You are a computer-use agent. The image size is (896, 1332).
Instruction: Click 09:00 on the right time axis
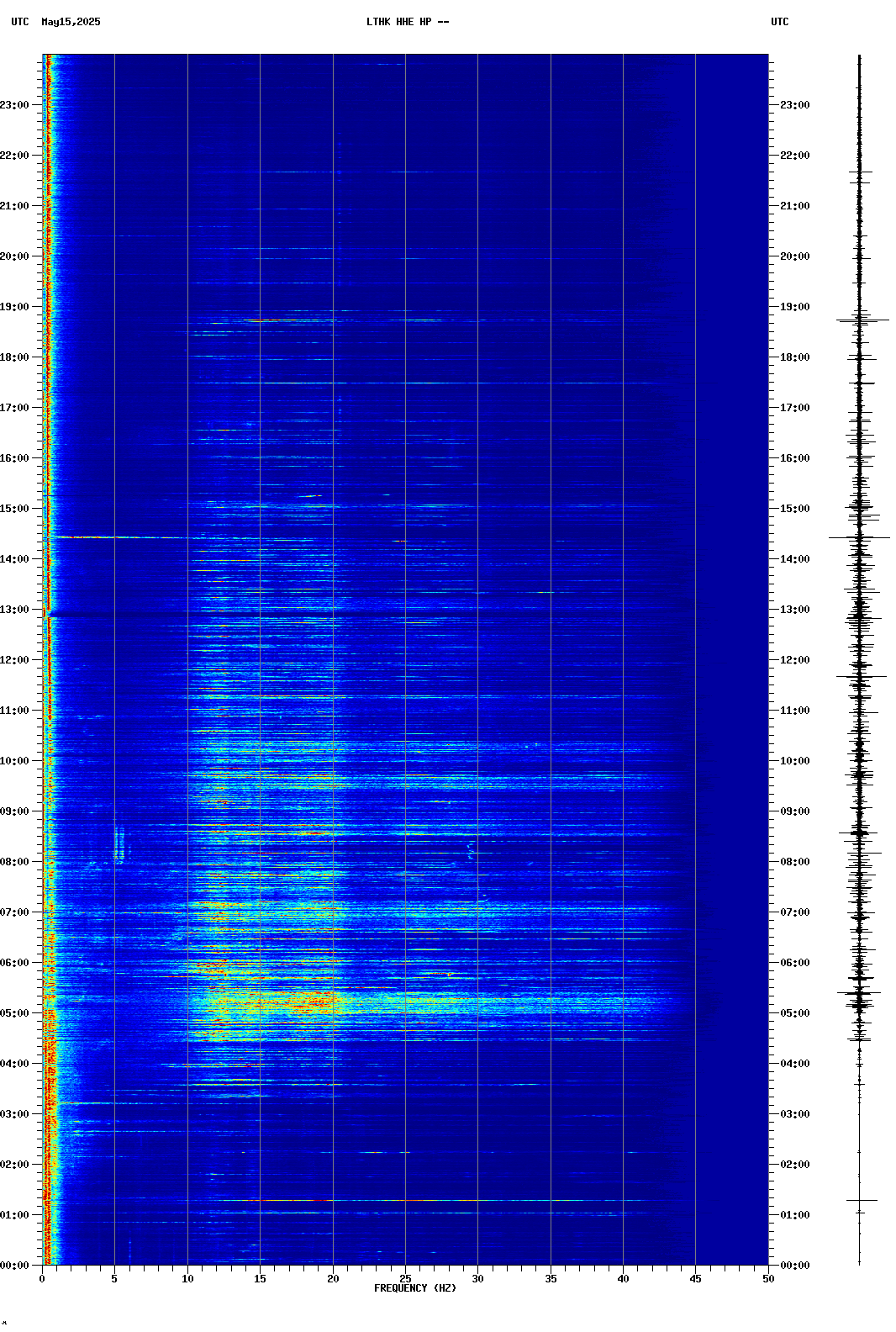[795, 811]
